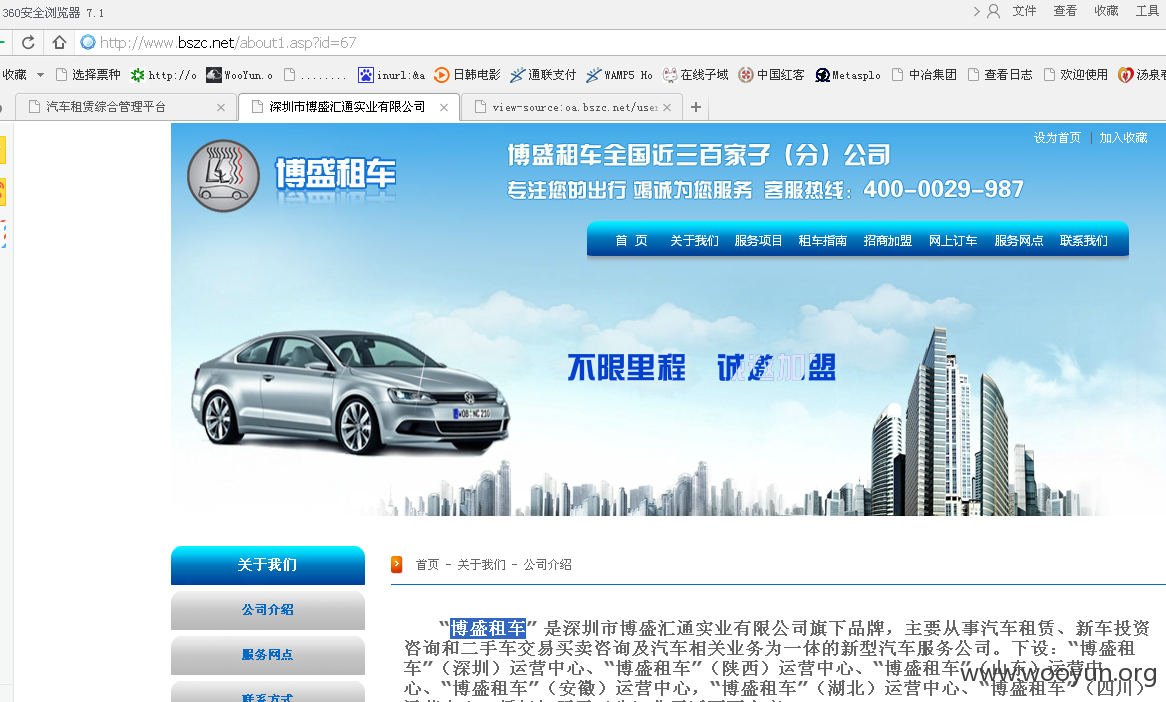Click 关于我们 in the blue nav bar
Viewport: 1166px width, 702px height.
tap(694, 241)
